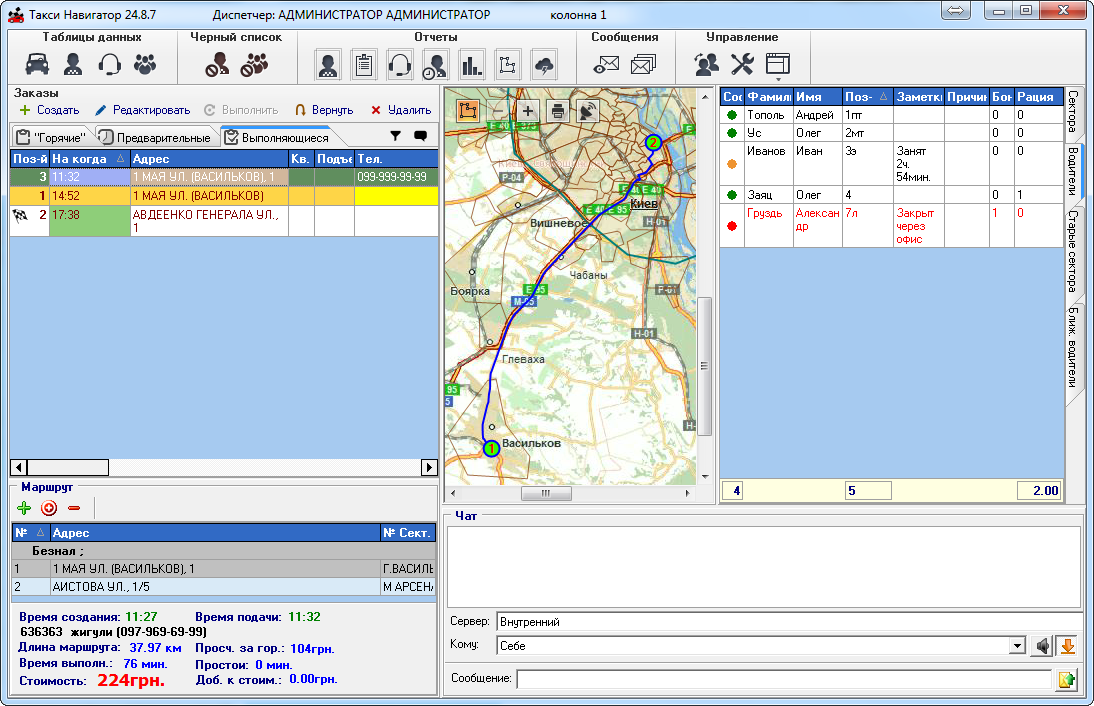1094x706 pixels.
Task: Toggle the sector polygon tool on map
Action: pos(467,111)
